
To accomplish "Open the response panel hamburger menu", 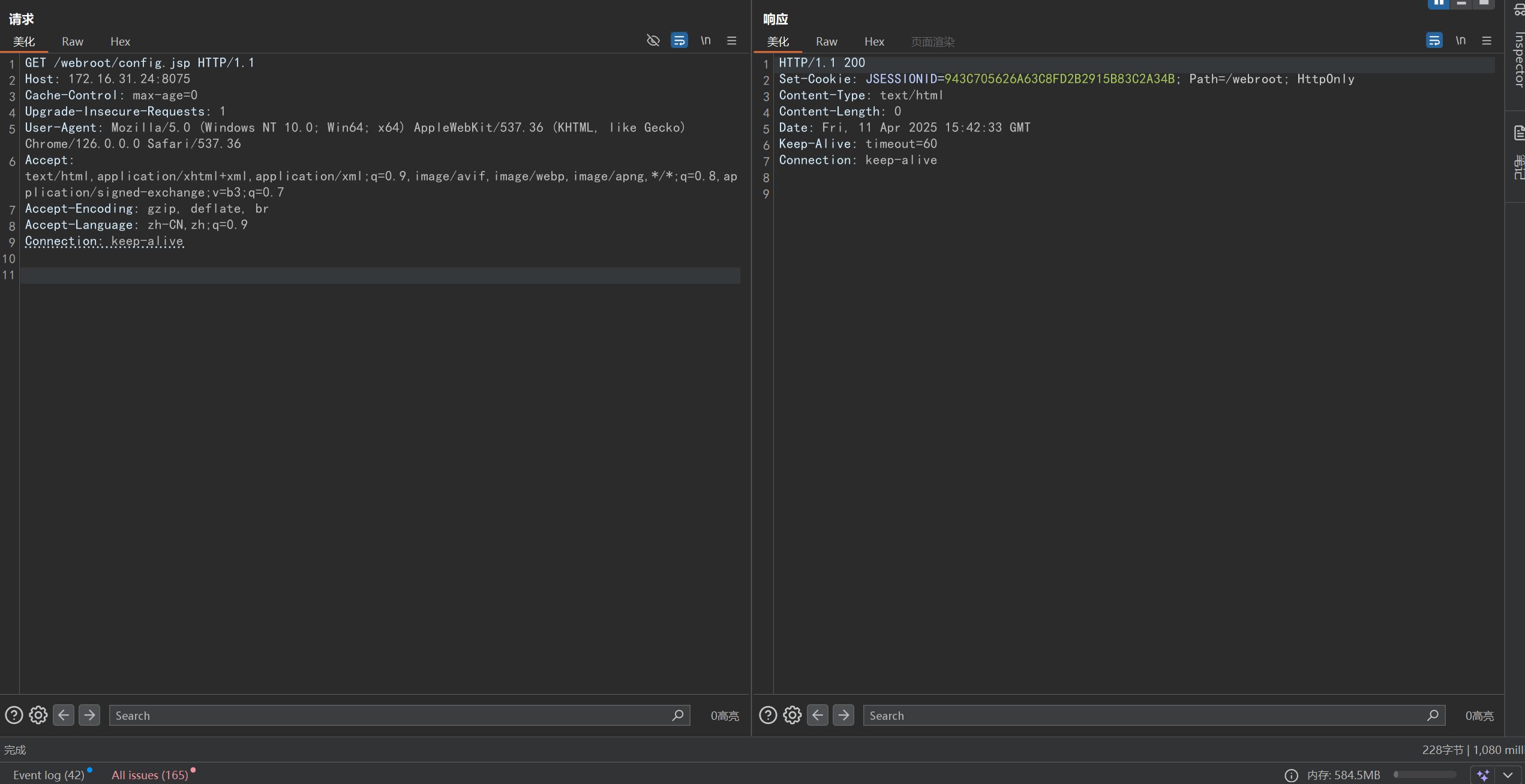I will pyautogui.click(x=1486, y=40).
